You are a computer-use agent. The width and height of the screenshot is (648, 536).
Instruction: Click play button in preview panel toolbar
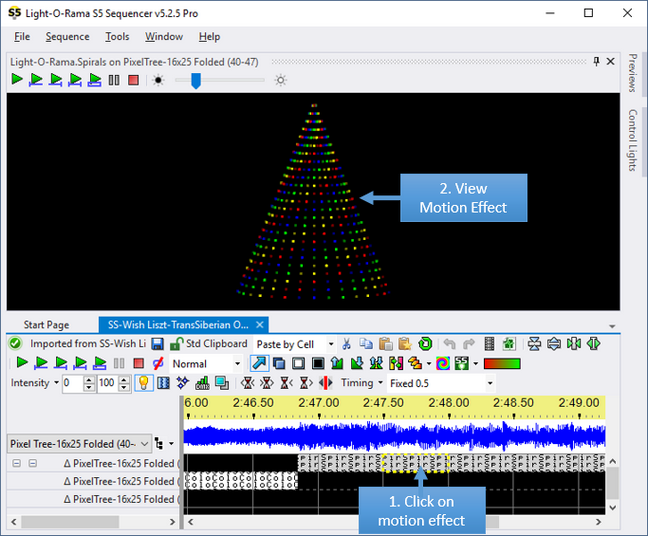point(17,79)
